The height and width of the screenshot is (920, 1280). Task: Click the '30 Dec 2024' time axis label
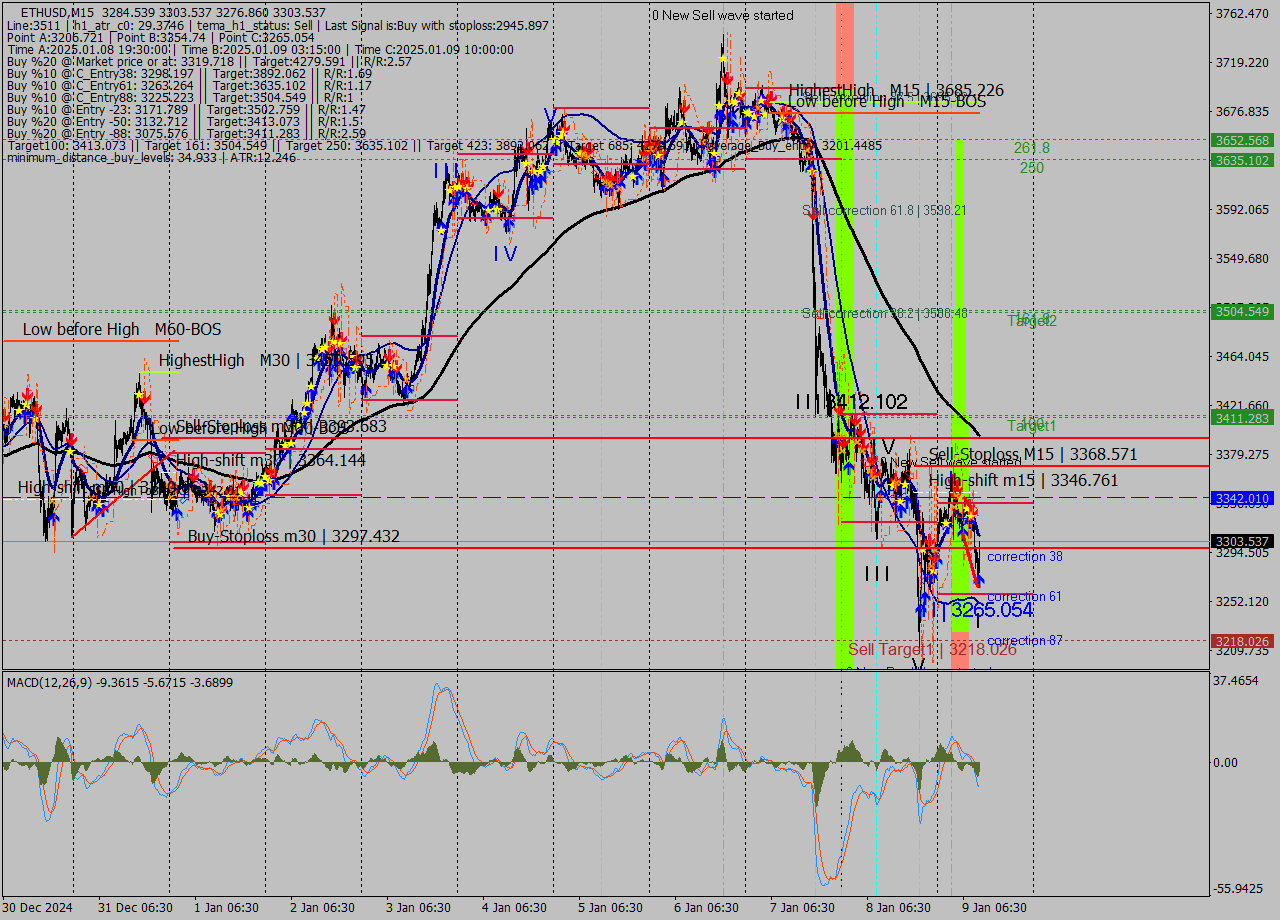pos(38,907)
